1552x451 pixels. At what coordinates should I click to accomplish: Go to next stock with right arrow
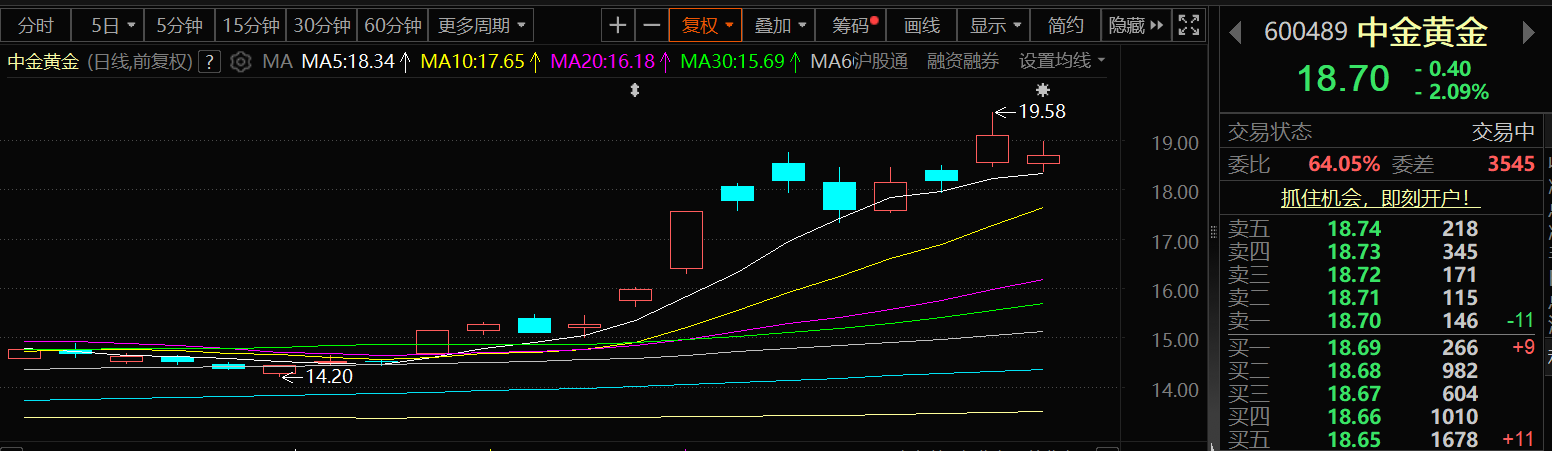[1527, 32]
